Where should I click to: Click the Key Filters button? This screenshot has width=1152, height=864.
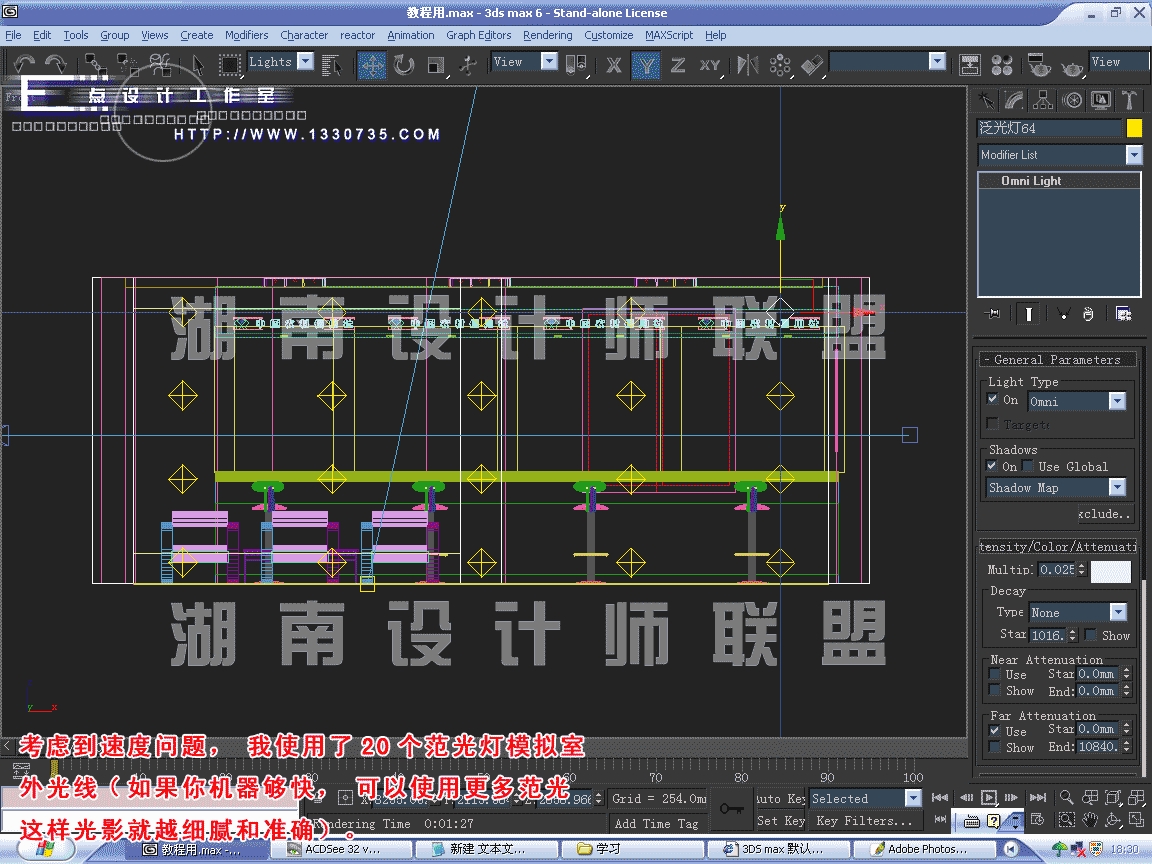(x=864, y=821)
